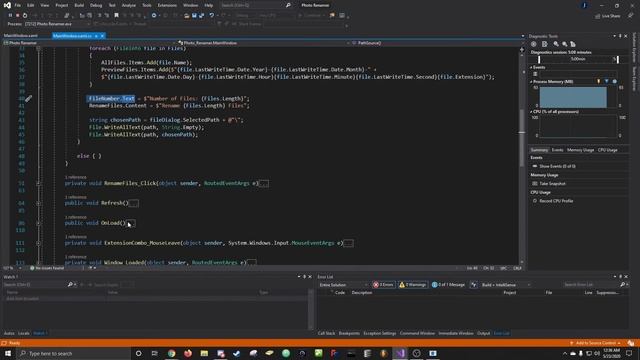Open the Entire Solution scope dropdown
Viewport: 640px width, 360px height.
click(x=343, y=285)
